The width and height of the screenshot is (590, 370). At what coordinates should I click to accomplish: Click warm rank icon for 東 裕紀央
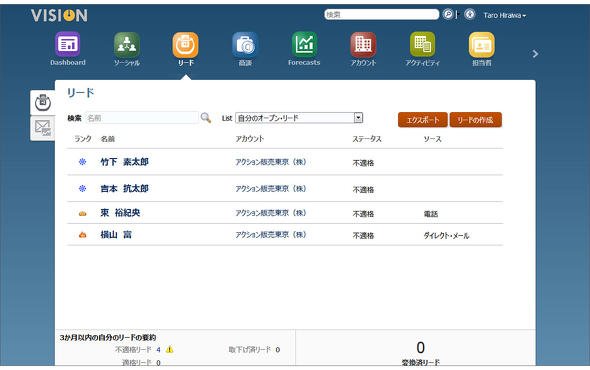82,213
